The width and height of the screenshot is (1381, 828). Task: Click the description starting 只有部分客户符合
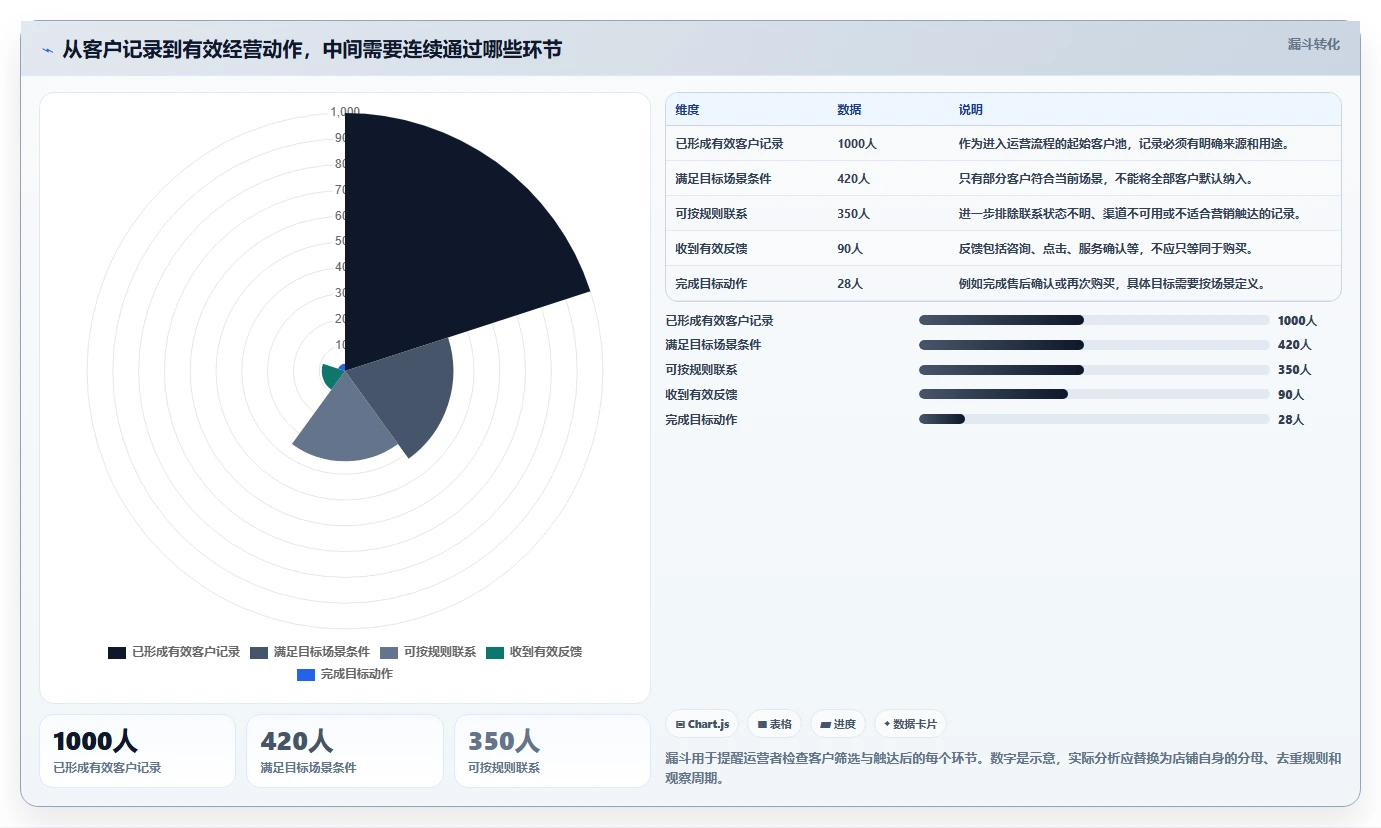click(x=1108, y=179)
